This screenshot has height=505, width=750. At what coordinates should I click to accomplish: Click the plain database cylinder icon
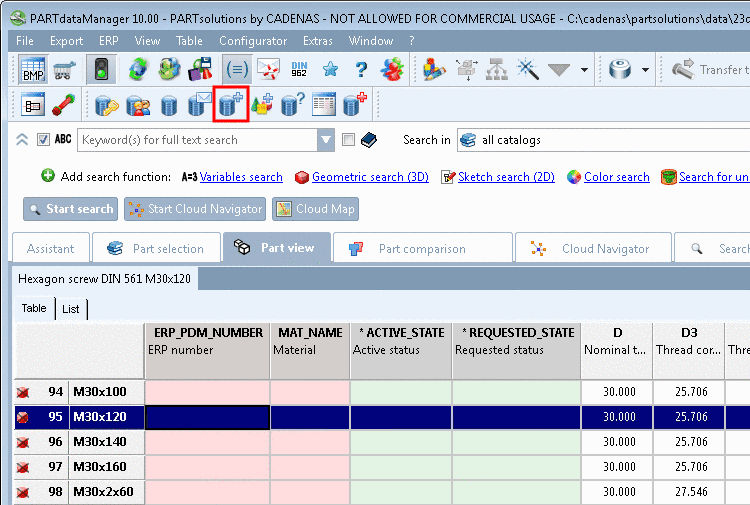click(169, 105)
